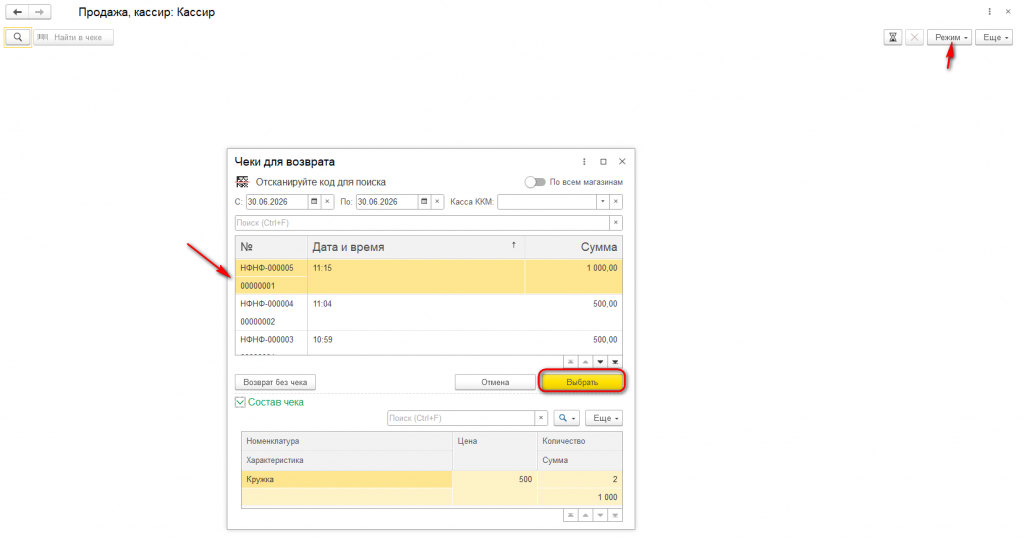The width and height of the screenshot is (1024, 539).
Task: Click the 'Количество' column header
Action: [580, 441]
